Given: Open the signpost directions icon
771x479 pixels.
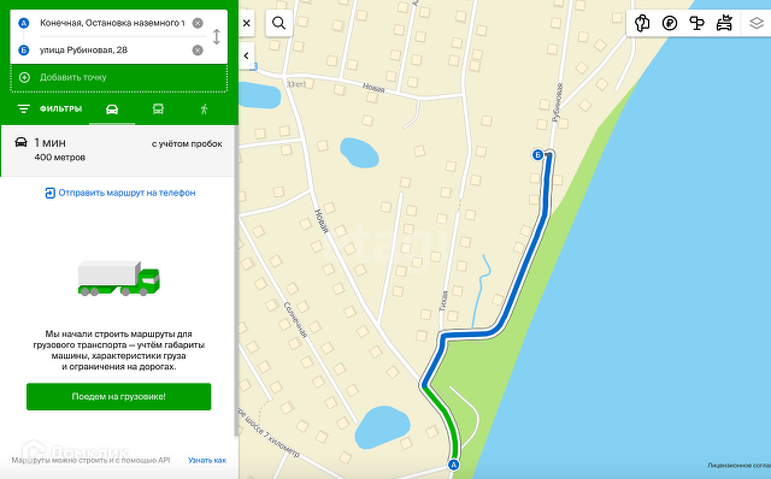Looking at the screenshot, I should [x=697, y=23].
